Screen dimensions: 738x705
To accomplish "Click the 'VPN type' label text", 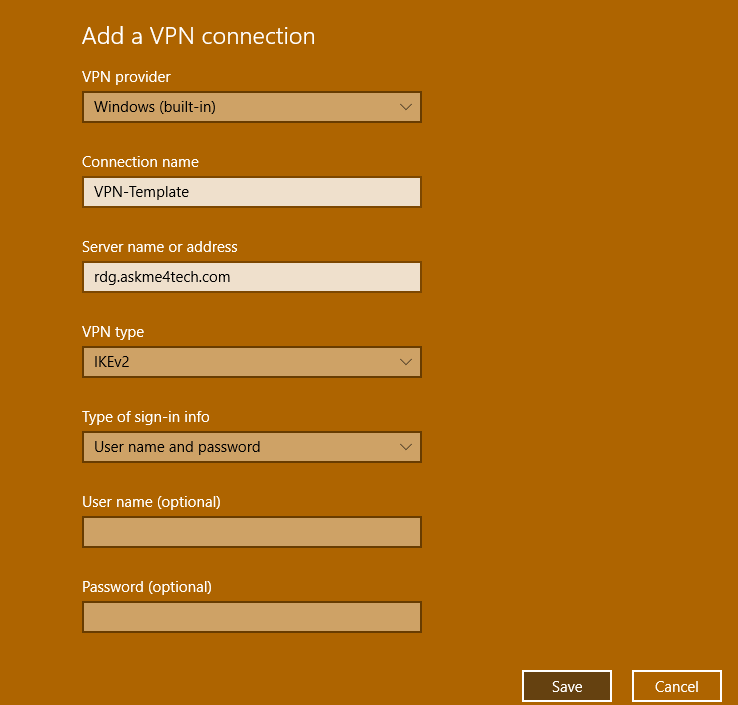I will (113, 332).
